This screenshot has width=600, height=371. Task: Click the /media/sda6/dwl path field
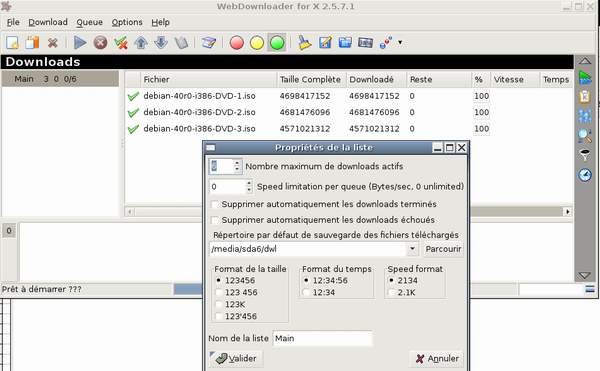[308, 249]
